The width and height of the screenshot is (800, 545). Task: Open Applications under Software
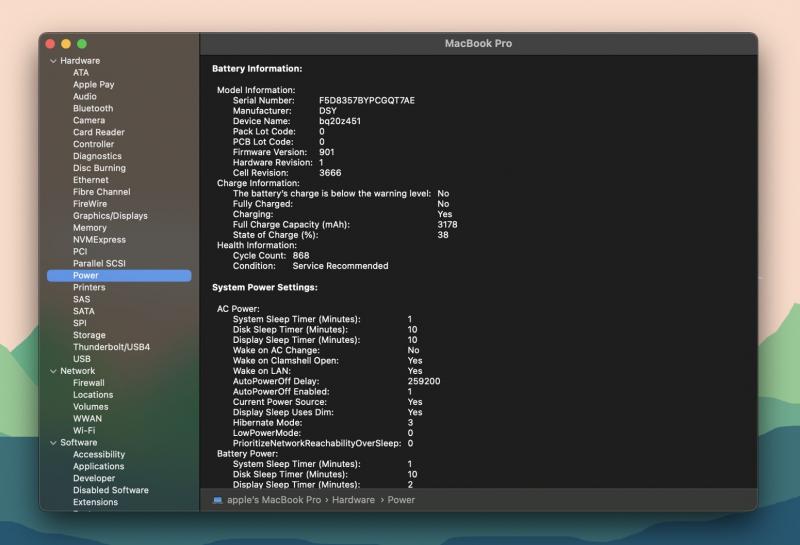pos(98,467)
